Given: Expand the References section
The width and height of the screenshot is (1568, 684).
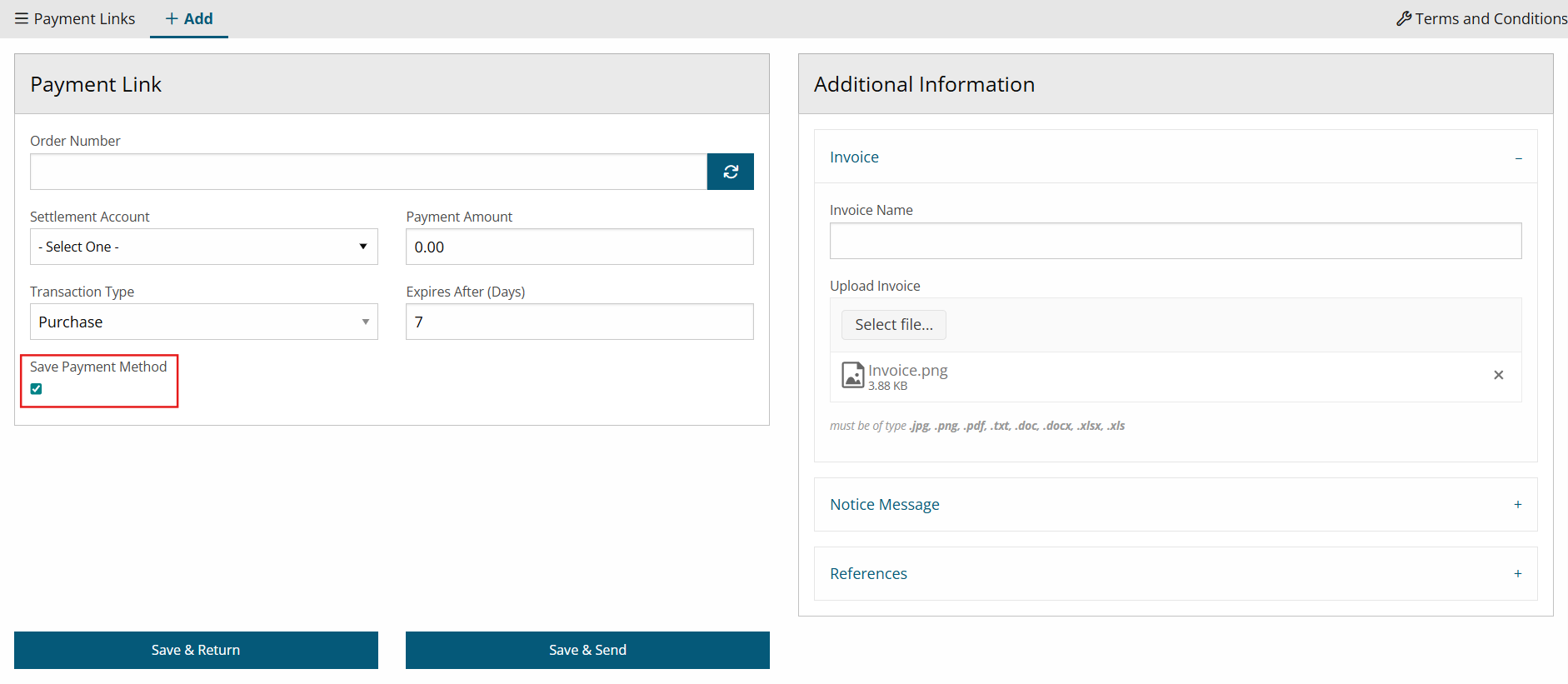Looking at the screenshot, I should (1517, 574).
